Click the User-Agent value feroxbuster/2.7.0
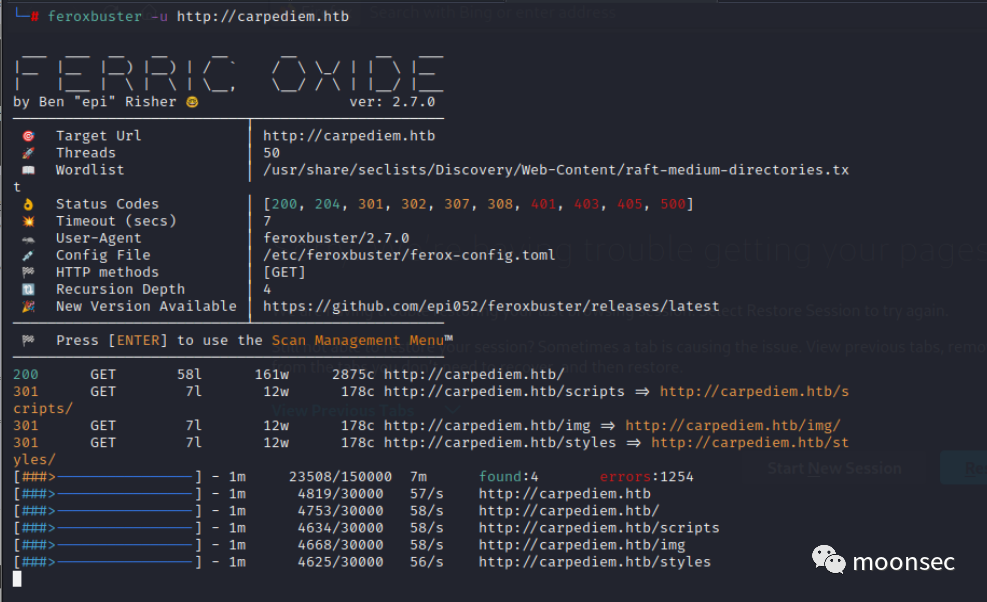 click(x=336, y=238)
